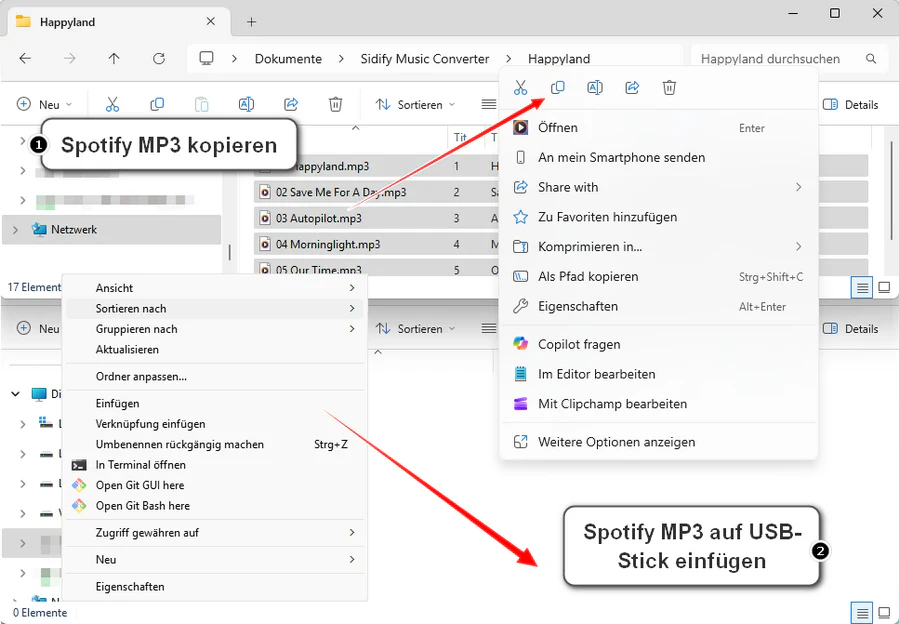This screenshot has height=624, width=899.
Task: Click the Cut icon in the context menu
Action: click(x=520, y=88)
